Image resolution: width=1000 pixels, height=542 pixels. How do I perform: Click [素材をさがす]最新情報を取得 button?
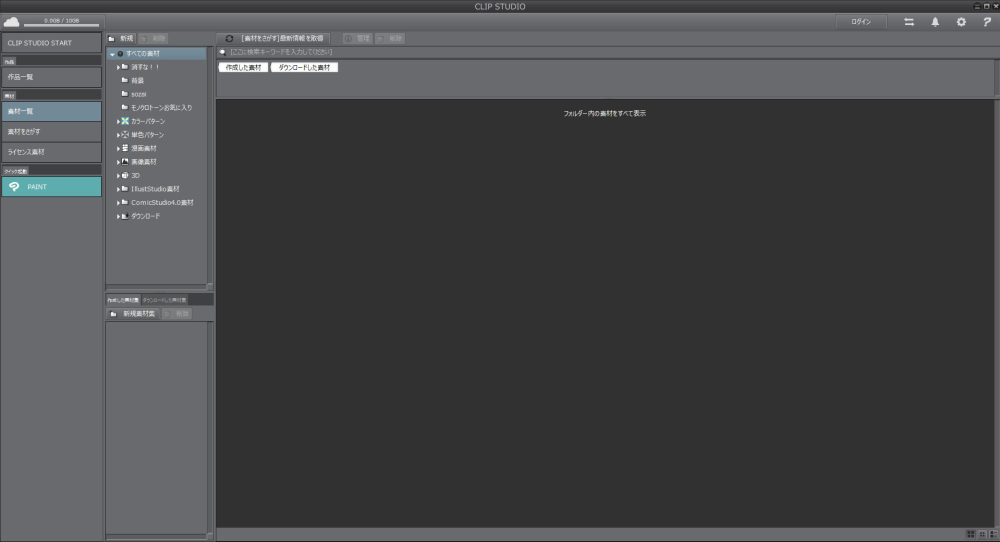(274, 38)
